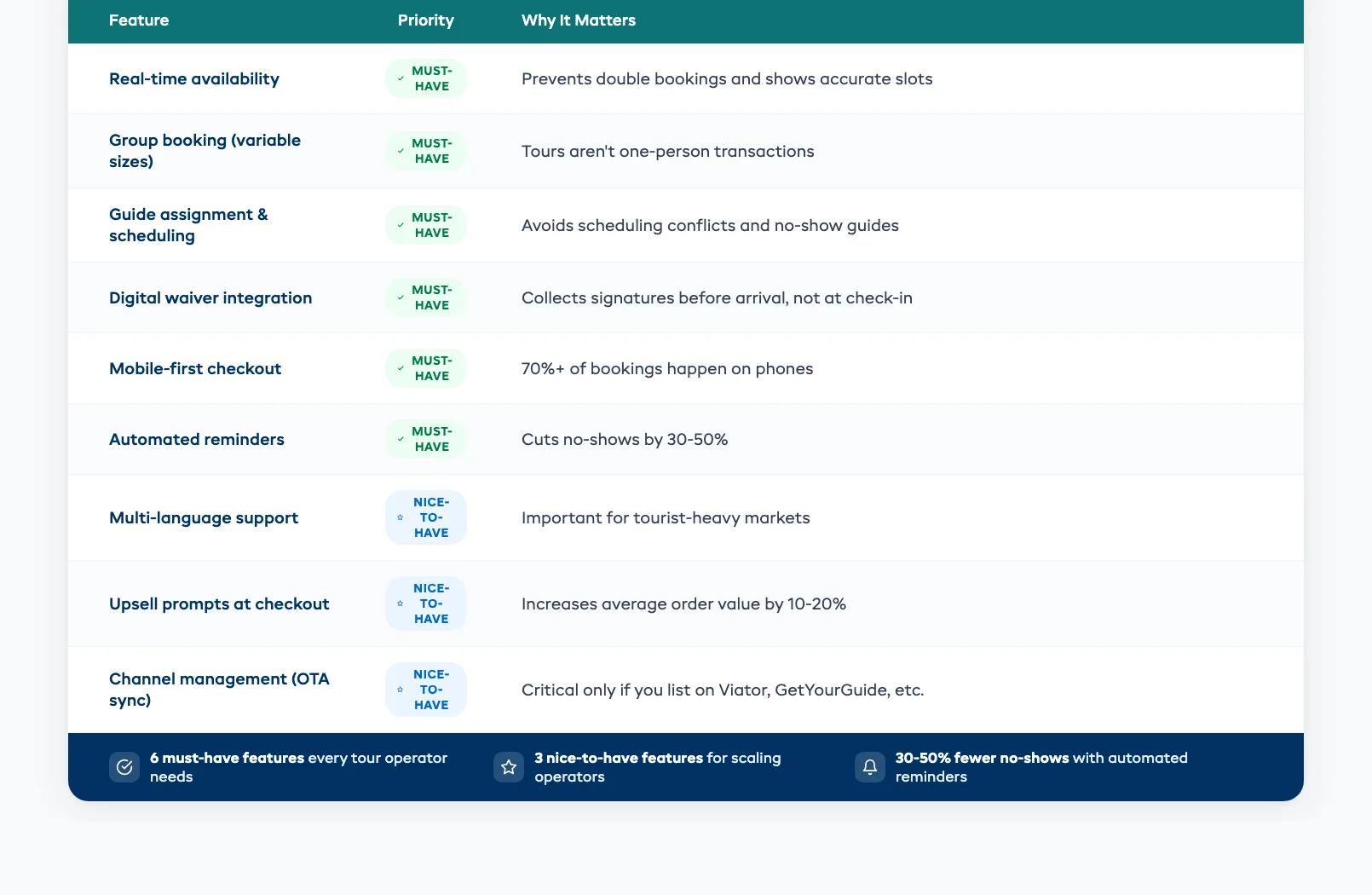Viewport: 1372px width, 895px height.
Task: Click the MUST-HAVE badge of Group booking
Action: (x=426, y=150)
